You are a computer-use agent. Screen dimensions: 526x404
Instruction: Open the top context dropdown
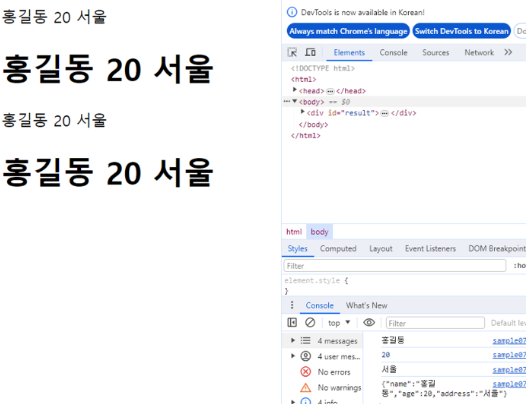click(x=339, y=323)
